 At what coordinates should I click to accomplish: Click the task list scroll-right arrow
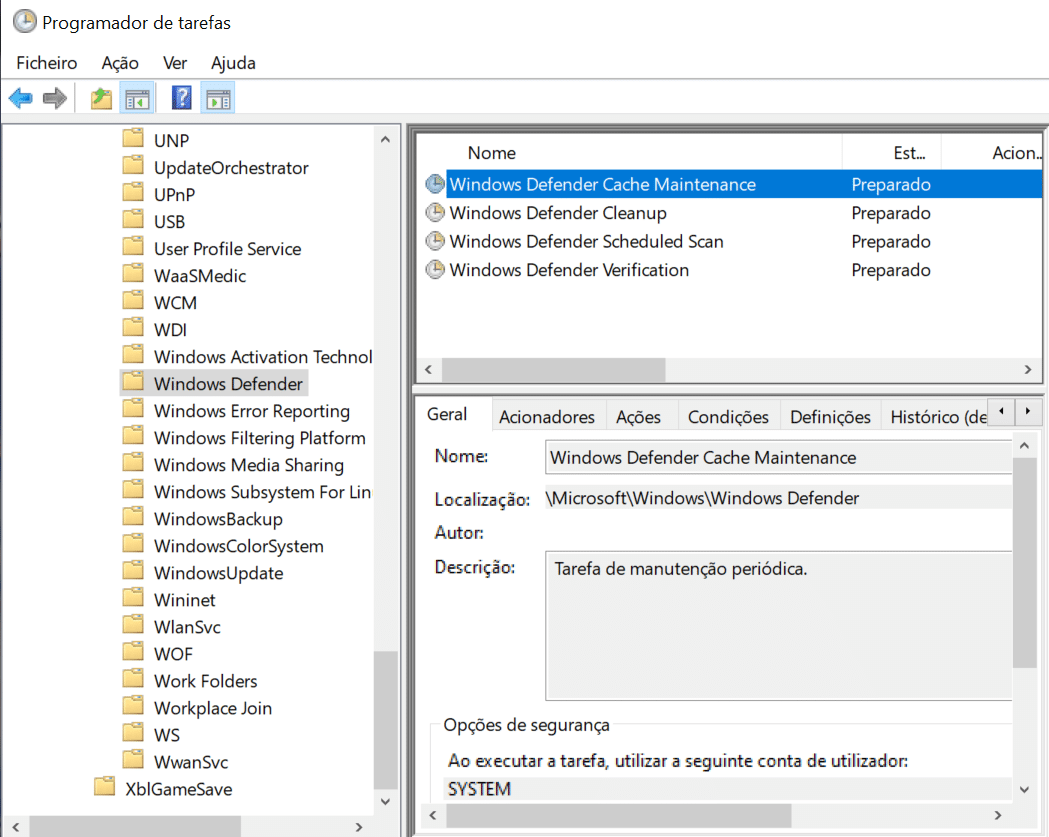(1028, 369)
